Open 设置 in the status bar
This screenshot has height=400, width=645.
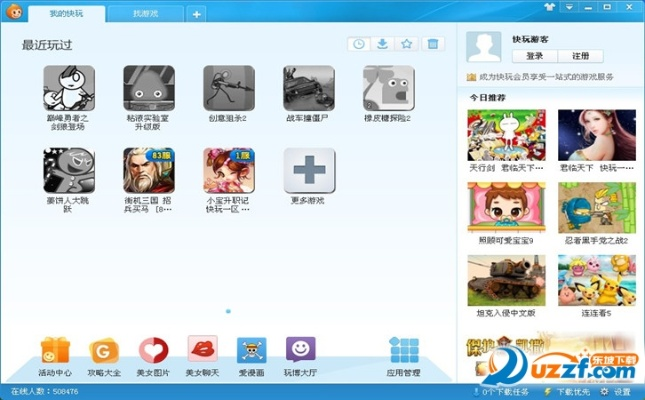(x=623, y=391)
